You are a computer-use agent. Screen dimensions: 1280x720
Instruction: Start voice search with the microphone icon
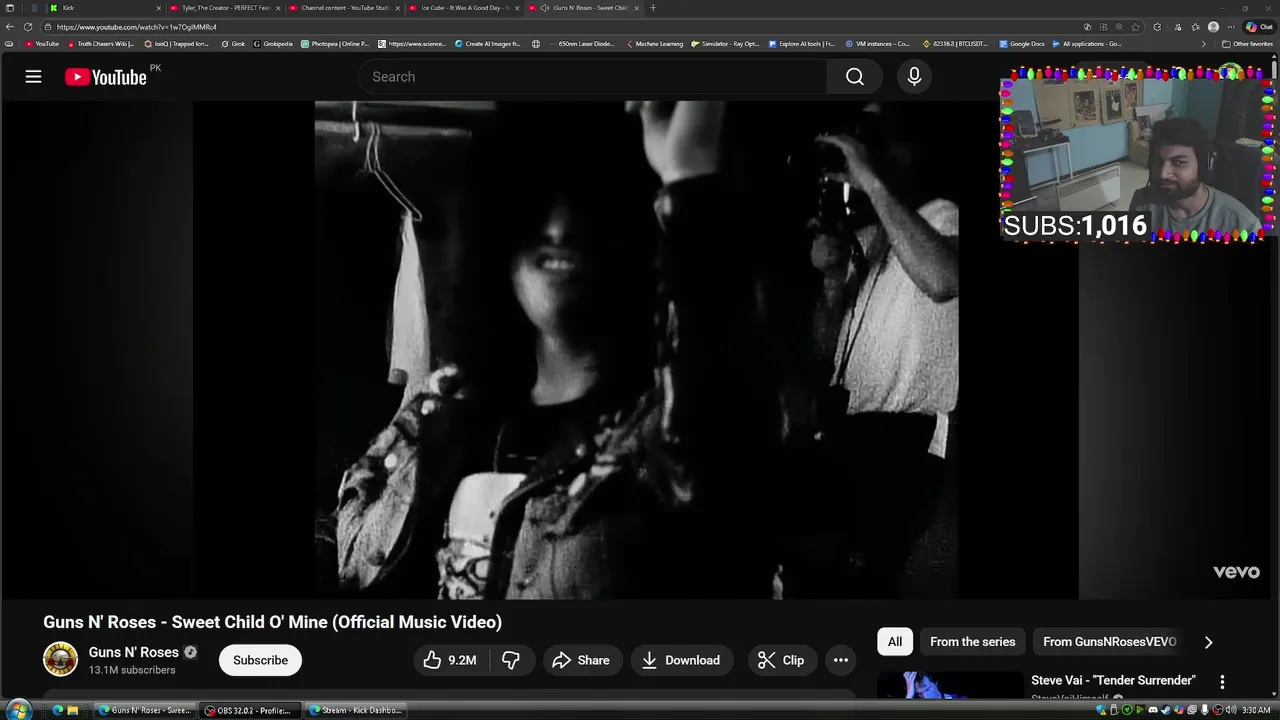(914, 77)
